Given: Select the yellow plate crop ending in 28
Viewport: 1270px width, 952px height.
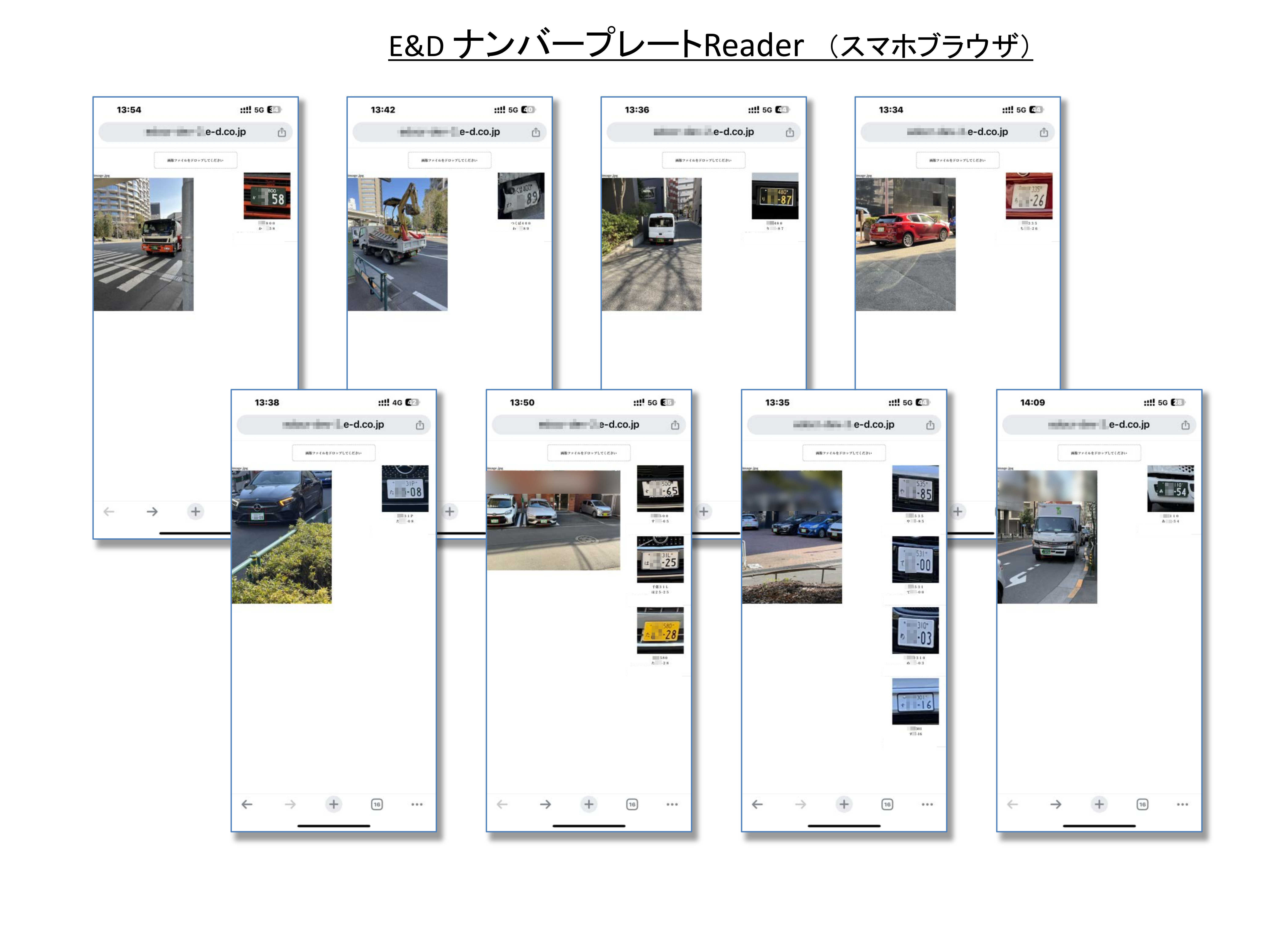Looking at the screenshot, I should 660,631.
